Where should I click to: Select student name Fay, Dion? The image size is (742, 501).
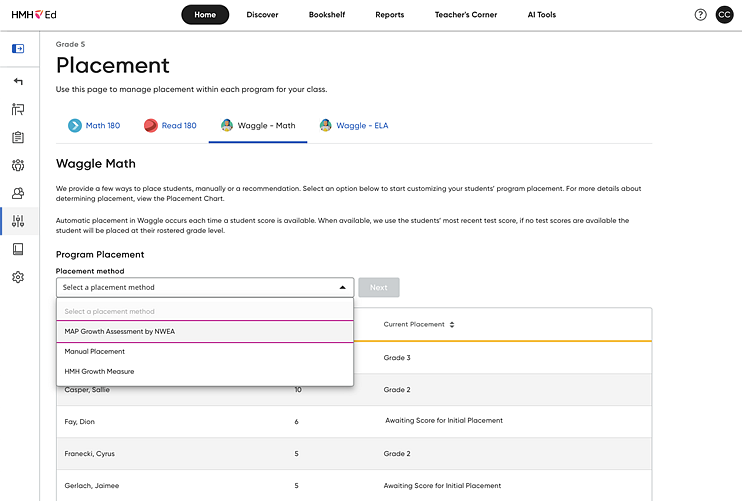80,422
